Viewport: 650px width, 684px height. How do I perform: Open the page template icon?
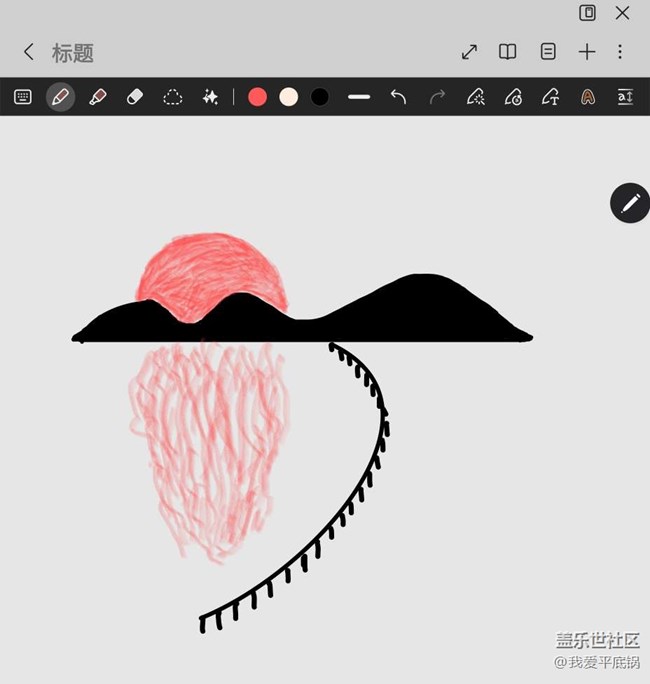(548, 52)
